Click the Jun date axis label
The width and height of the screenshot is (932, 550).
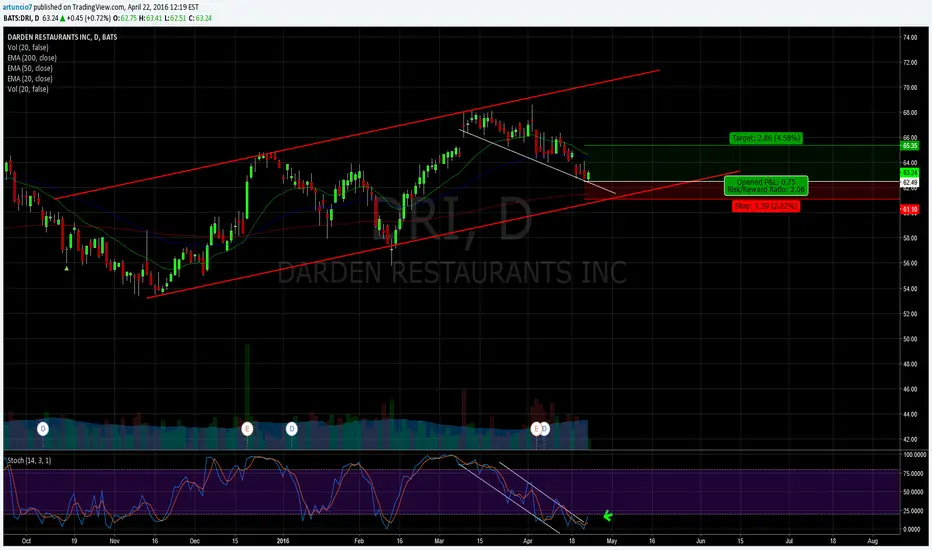tap(701, 541)
